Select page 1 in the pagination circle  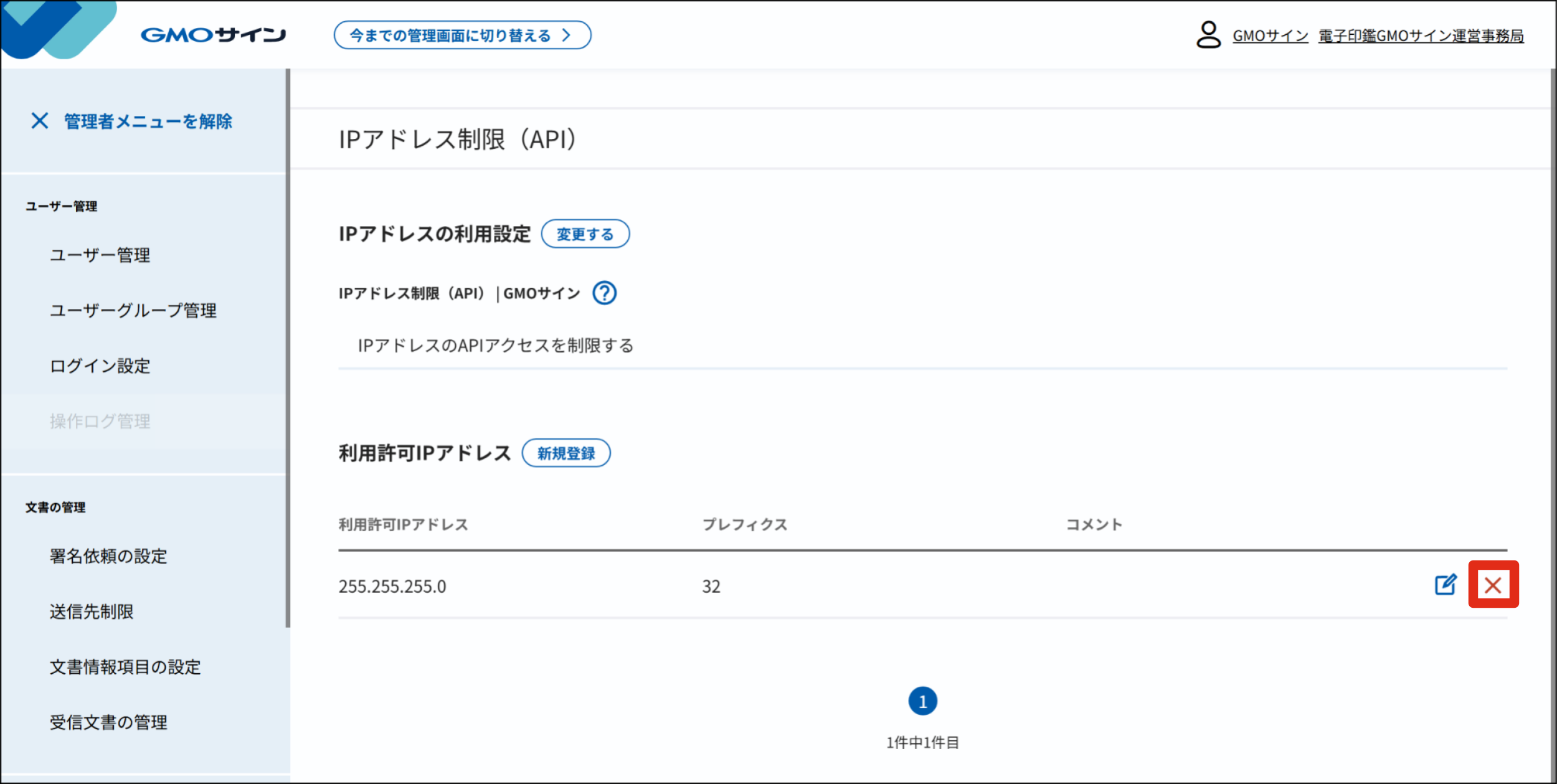923,700
